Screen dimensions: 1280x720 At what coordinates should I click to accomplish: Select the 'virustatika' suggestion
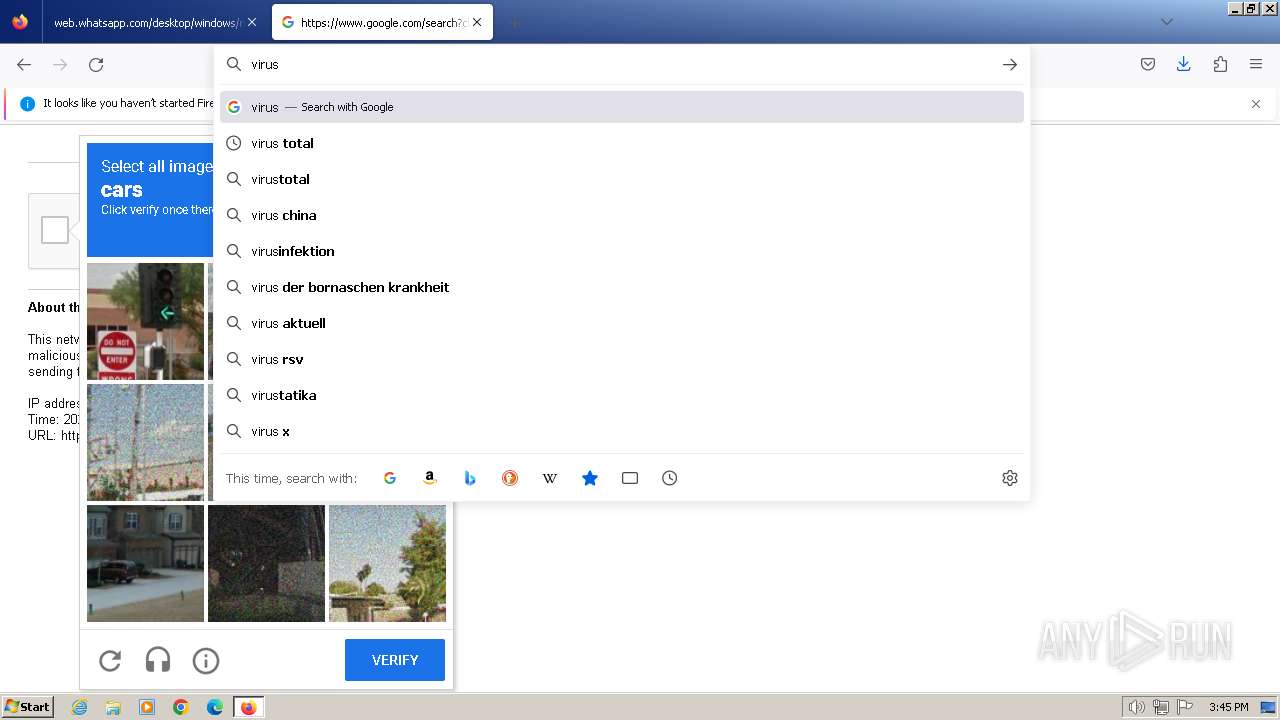622,395
